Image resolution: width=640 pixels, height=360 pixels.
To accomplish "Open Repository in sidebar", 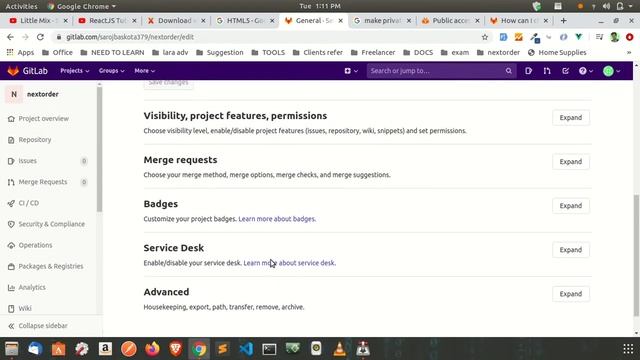I will point(35,140).
